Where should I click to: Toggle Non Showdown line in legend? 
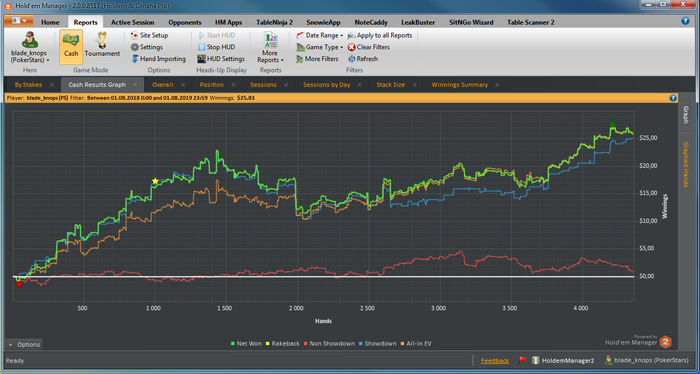329,344
